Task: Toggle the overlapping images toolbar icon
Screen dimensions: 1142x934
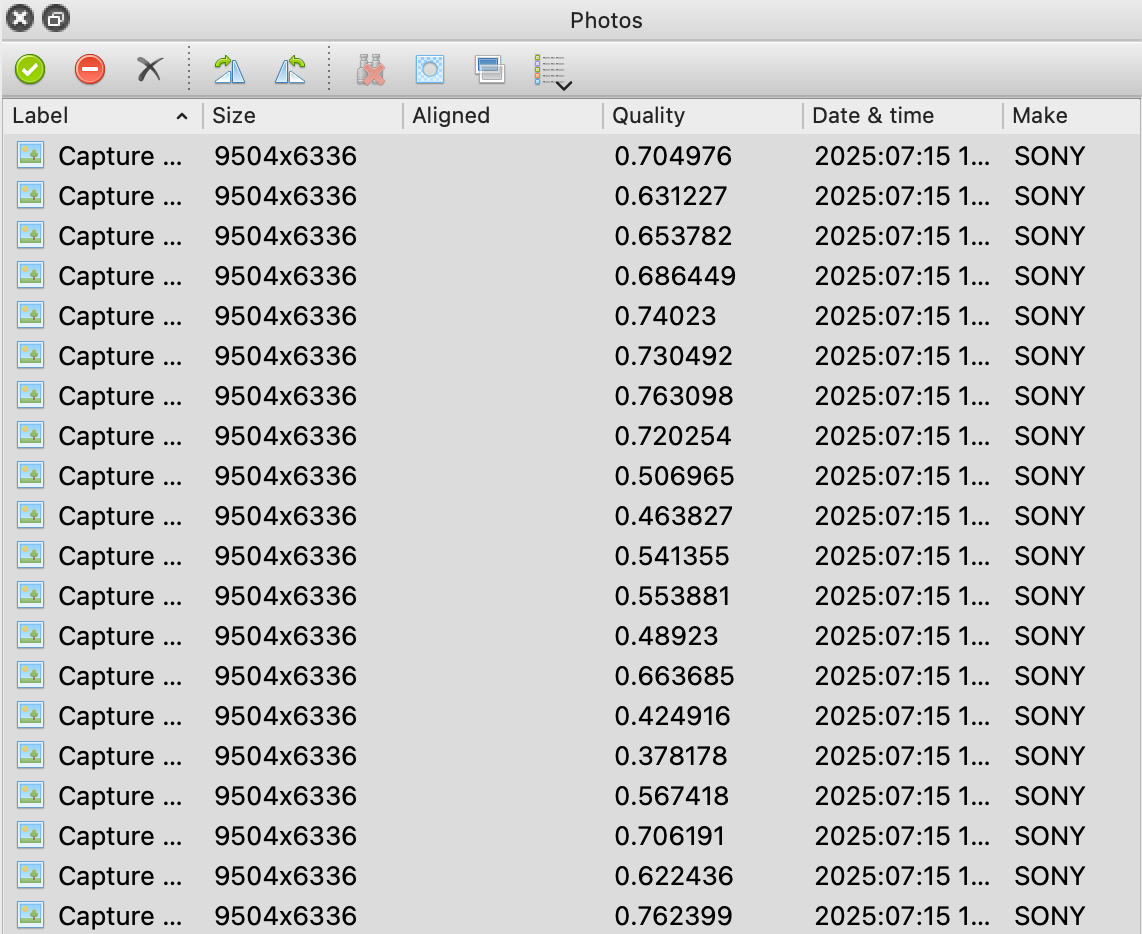Action: pyautogui.click(x=490, y=70)
